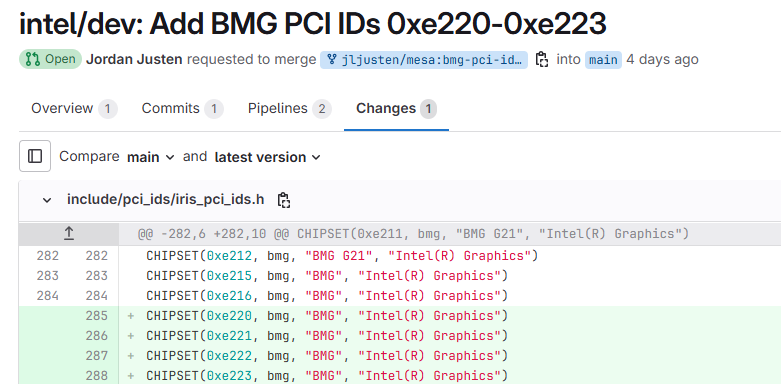Viewport: 781px width, 384px height.
Task: Open the main target branch link
Action: 603,60
